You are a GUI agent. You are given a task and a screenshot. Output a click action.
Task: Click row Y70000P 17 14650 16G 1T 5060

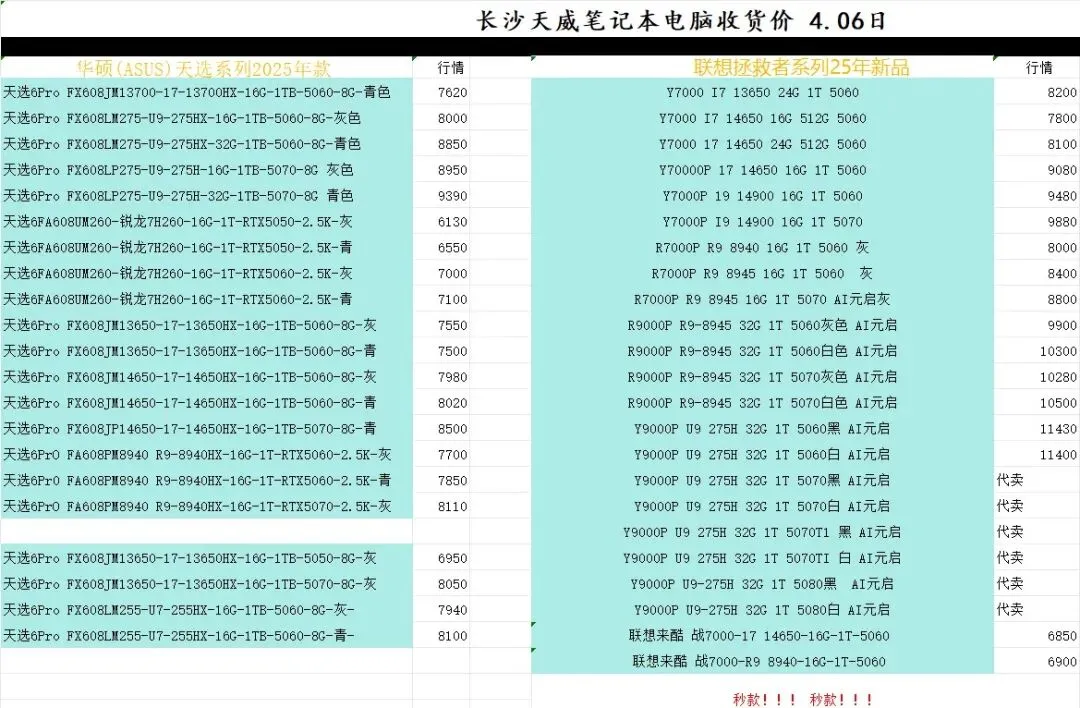point(762,170)
